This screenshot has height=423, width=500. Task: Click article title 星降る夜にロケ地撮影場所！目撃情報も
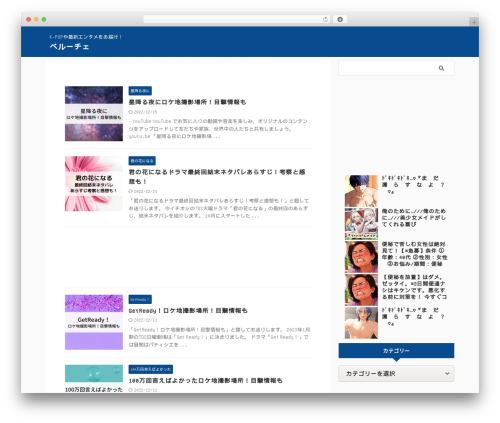tap(187, 102)
